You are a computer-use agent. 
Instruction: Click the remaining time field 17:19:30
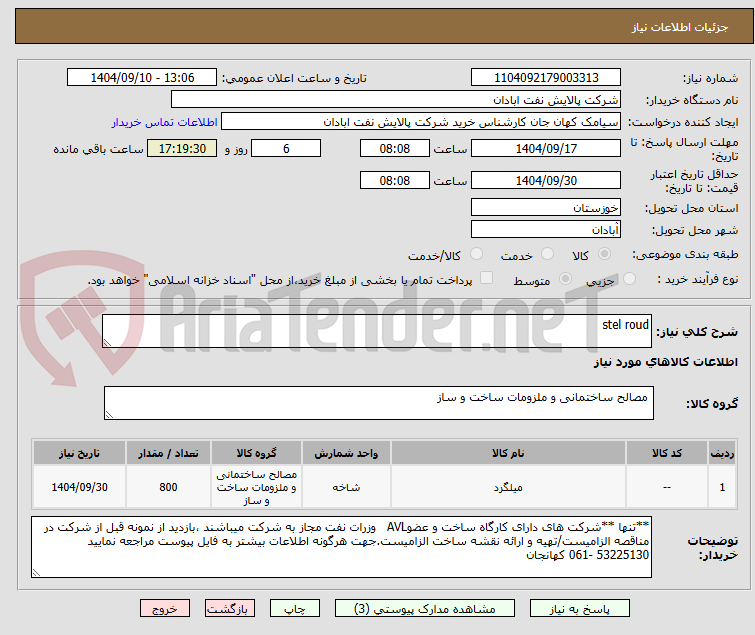[x=182, y=148]
